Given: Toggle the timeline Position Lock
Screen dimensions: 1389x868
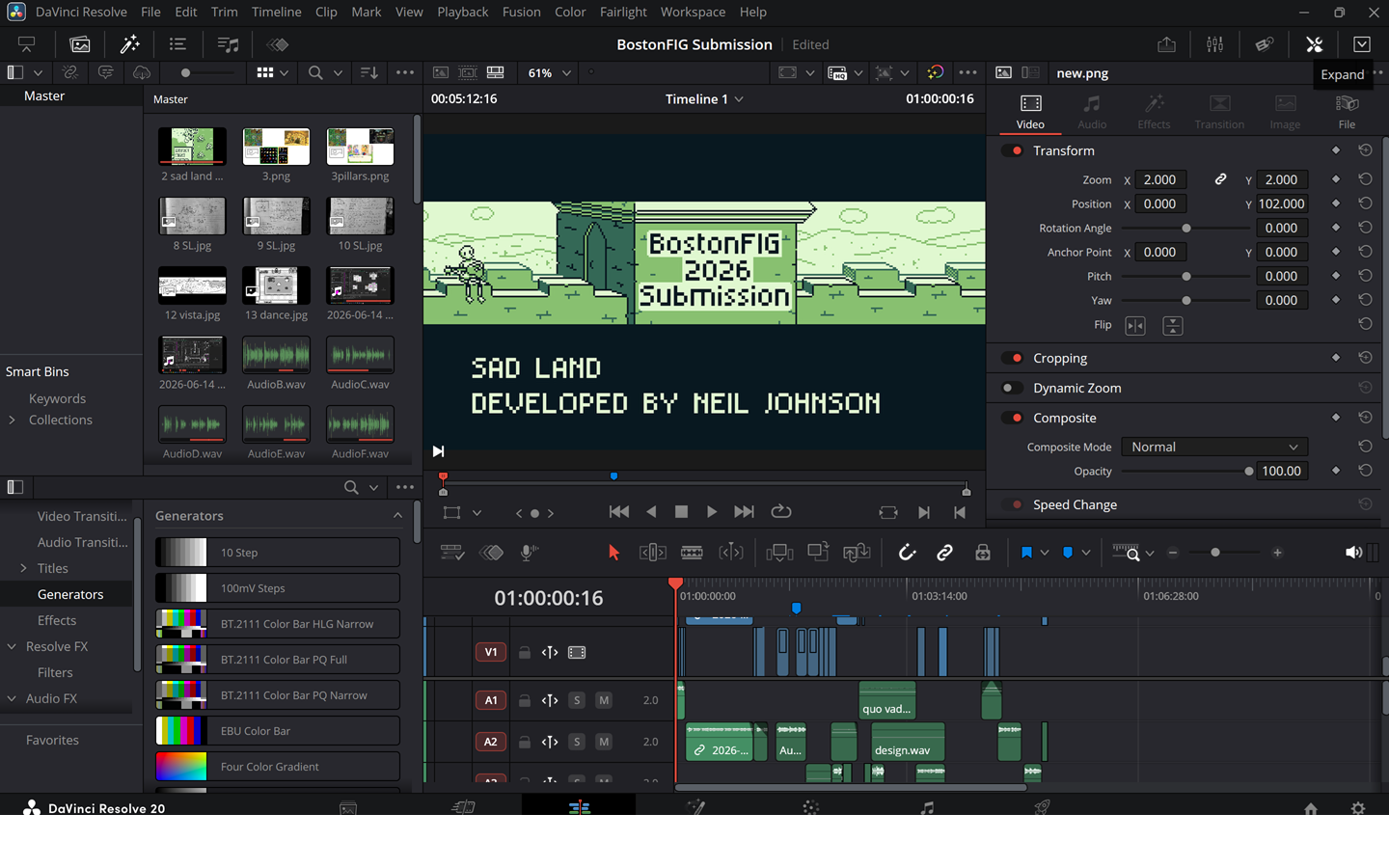Looking at the screenshot, I should (983, 553).
